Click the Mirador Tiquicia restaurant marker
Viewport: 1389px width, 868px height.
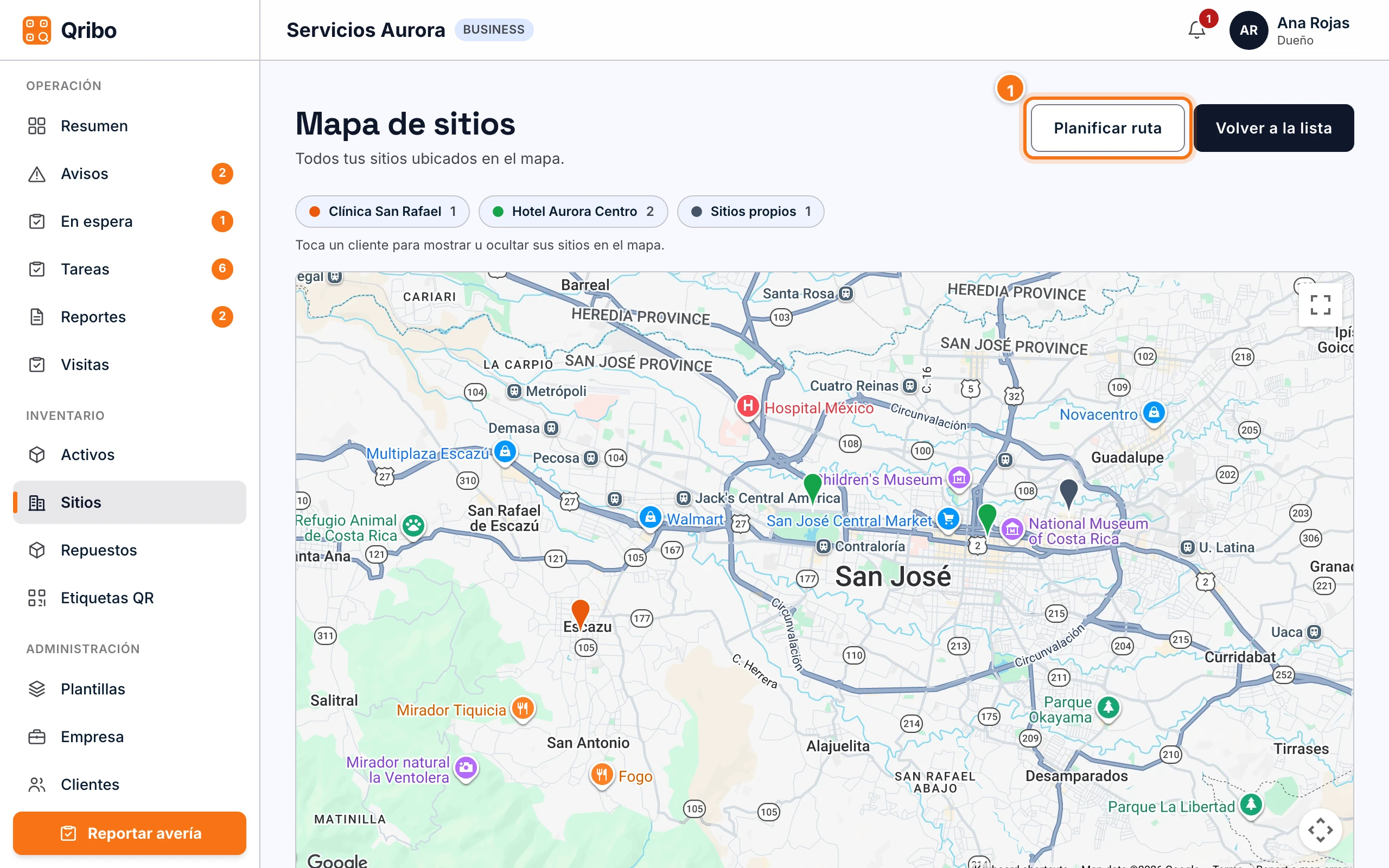(523, 709)
